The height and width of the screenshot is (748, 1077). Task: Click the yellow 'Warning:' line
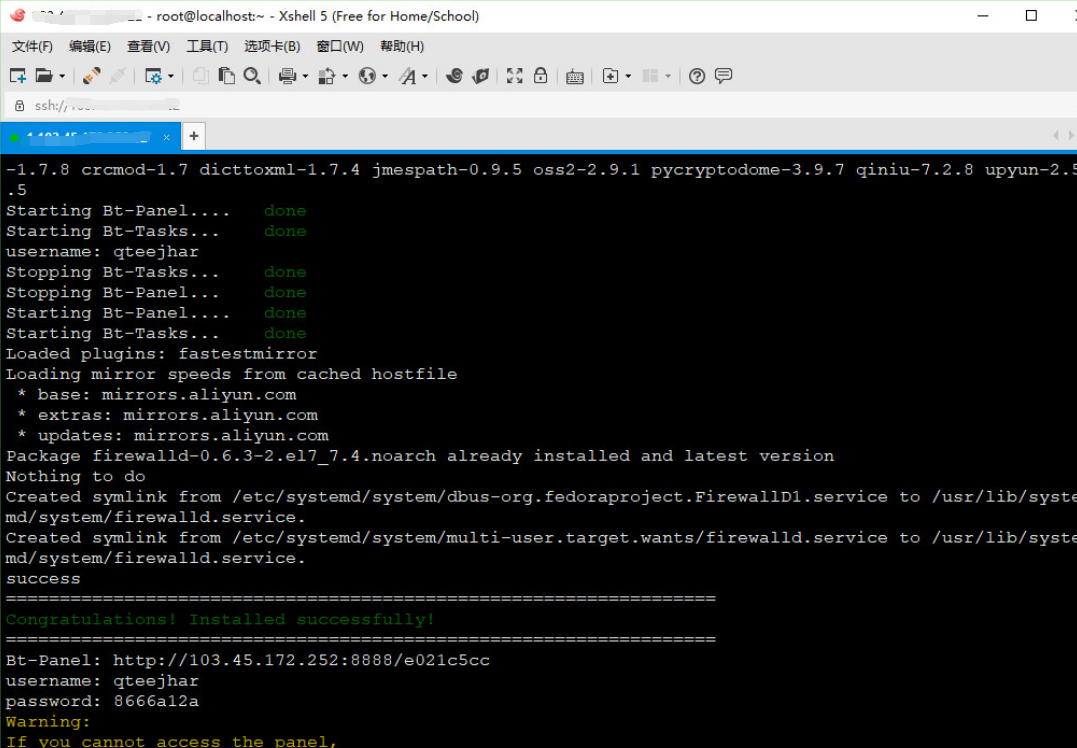pos(48,722)
